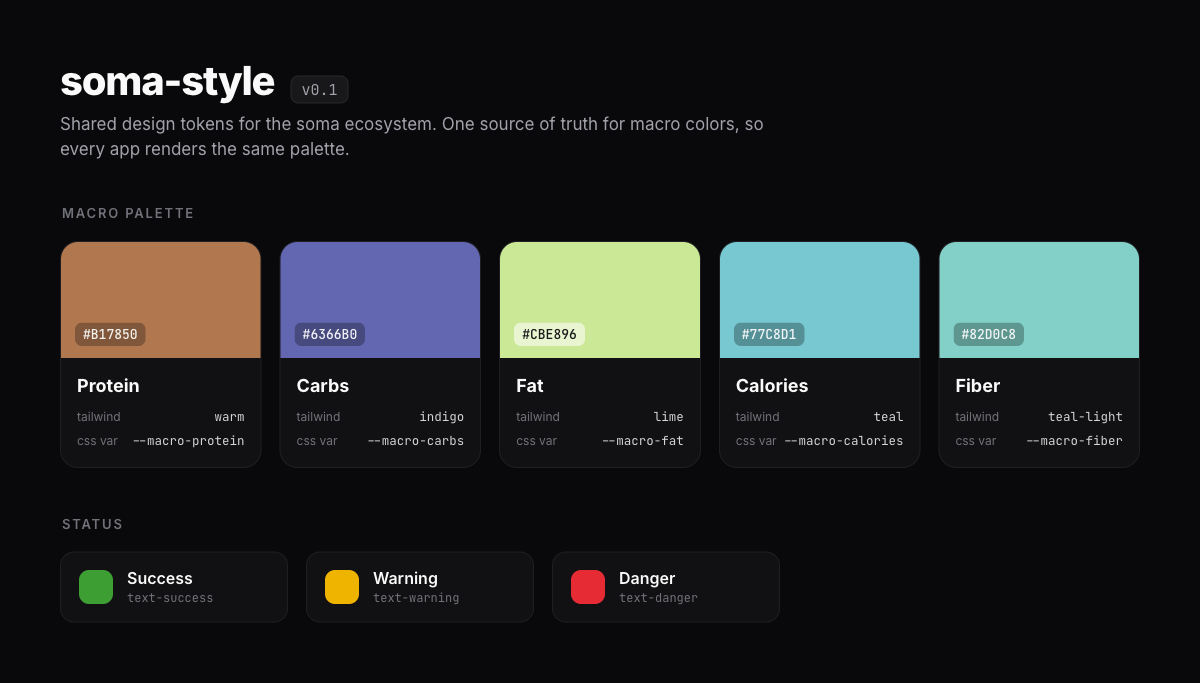
Task: Click the warm tailwind value
Action: coord(229,417)
